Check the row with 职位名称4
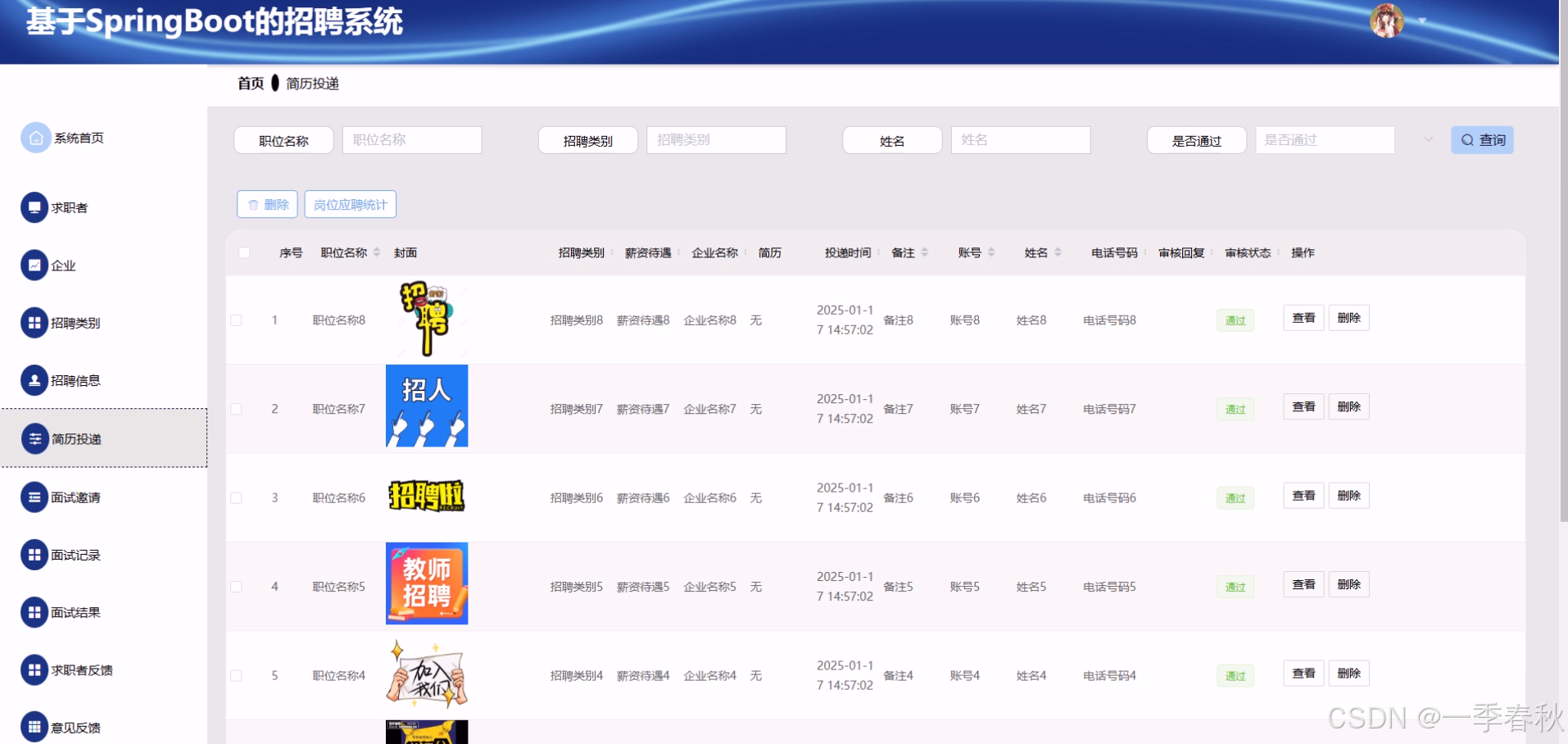Image resolution: width=1568 pixels, height=744 pixels. 236,676
